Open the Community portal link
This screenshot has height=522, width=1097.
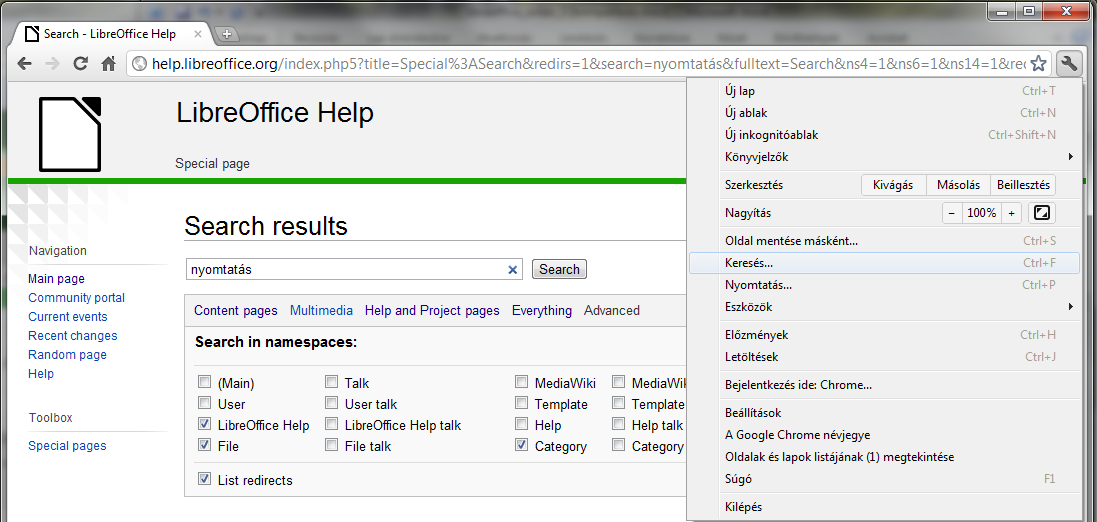pyautogui.click(x=76, y=297)
